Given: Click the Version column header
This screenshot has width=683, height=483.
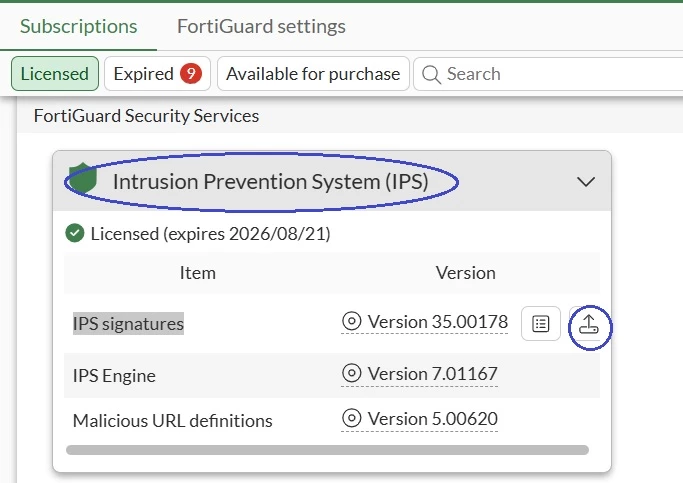Looking at the screenshot, I should click(x=466, y=273).
